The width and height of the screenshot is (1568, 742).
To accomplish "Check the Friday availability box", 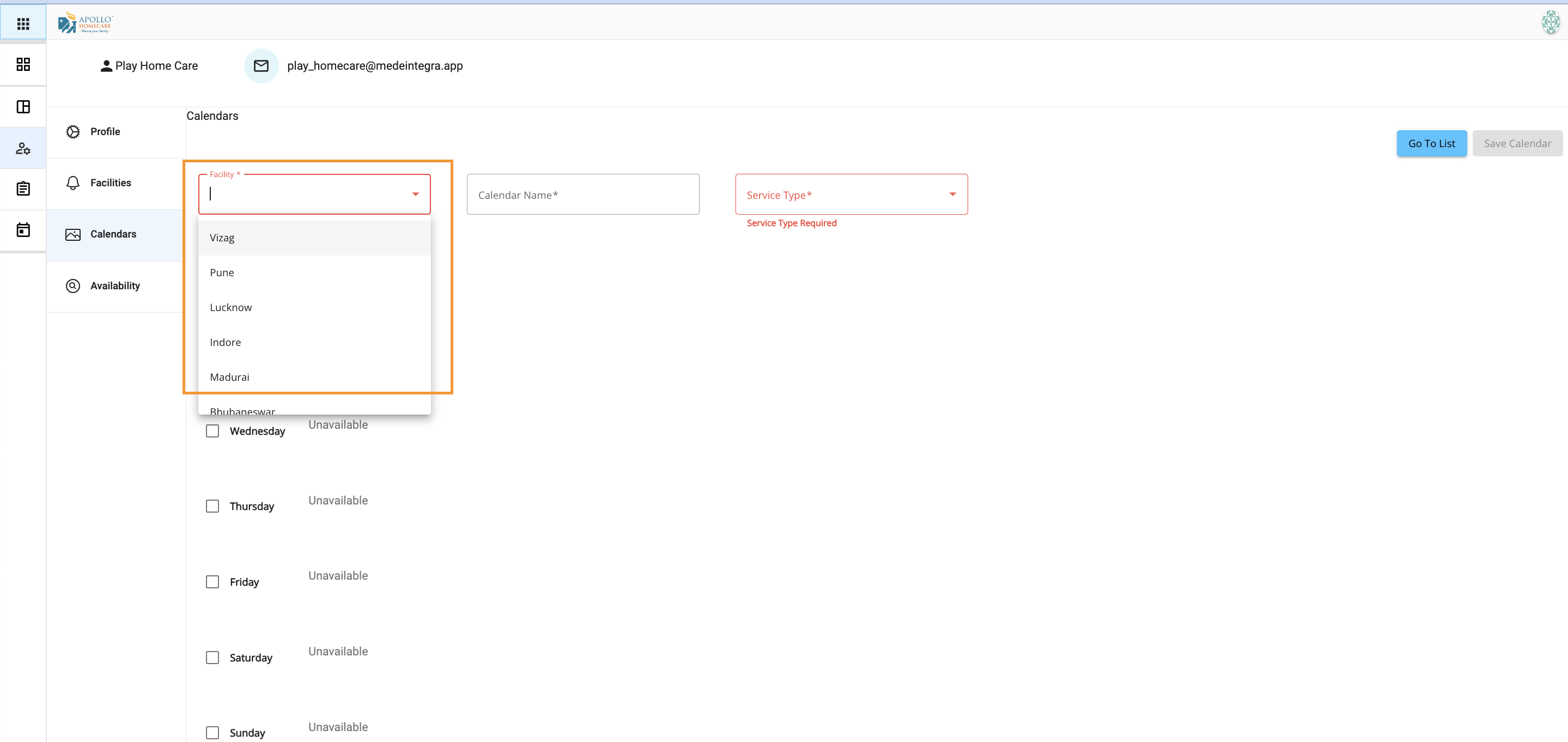I will click(x=212, y=582).
